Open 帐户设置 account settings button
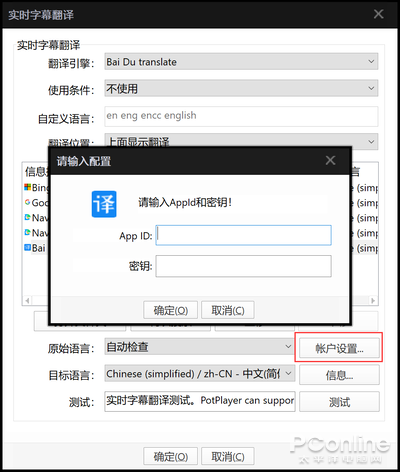 coord(339,348)
